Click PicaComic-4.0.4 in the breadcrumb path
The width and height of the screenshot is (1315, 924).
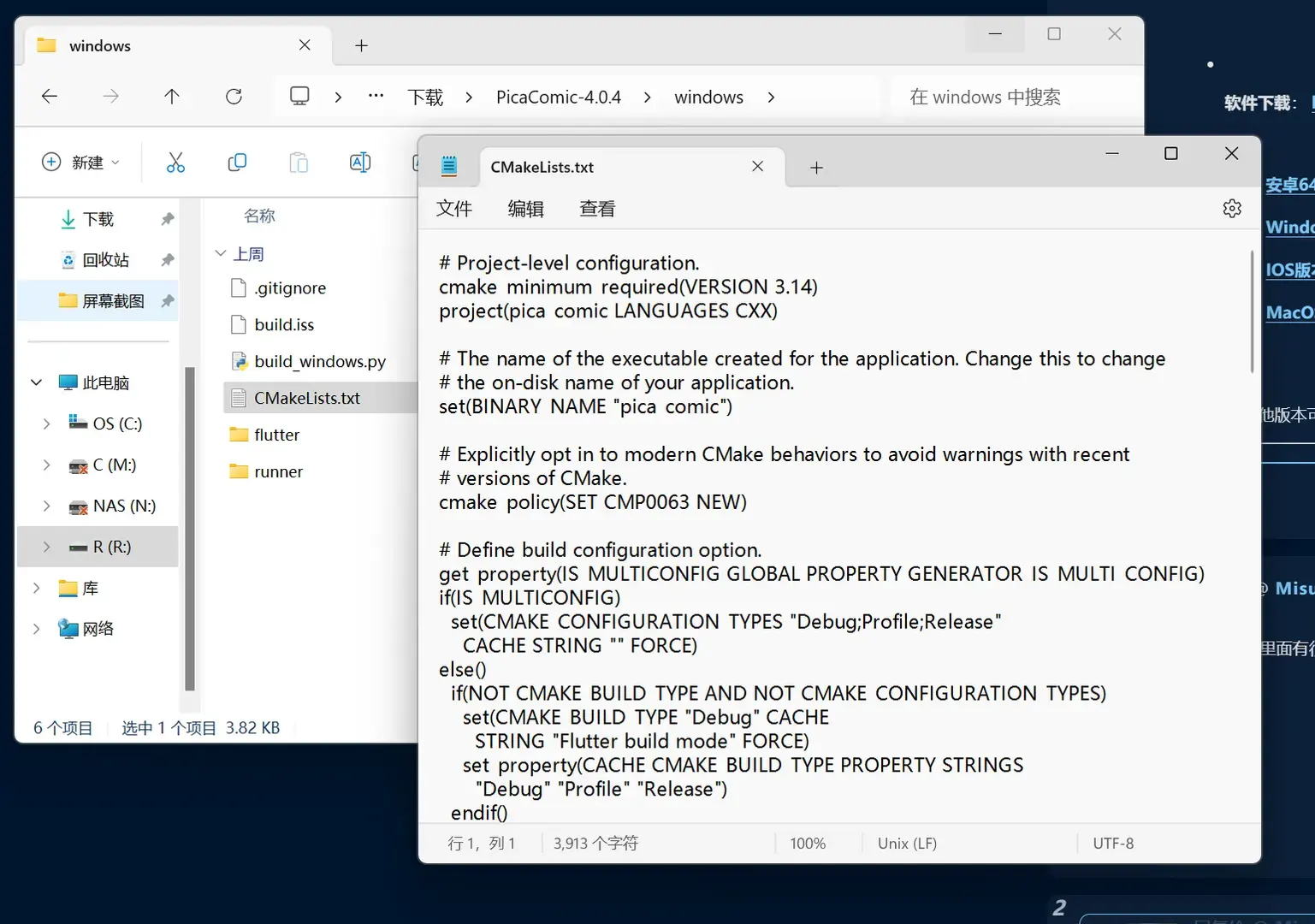(x=559, y=98)
